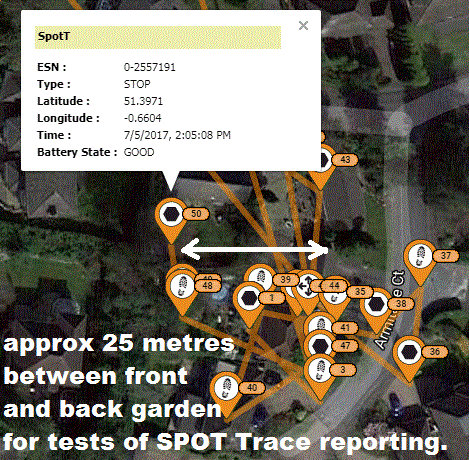Click the number tag 44
The height and width of the screenshot is (460, 469).
pos(334,286)
